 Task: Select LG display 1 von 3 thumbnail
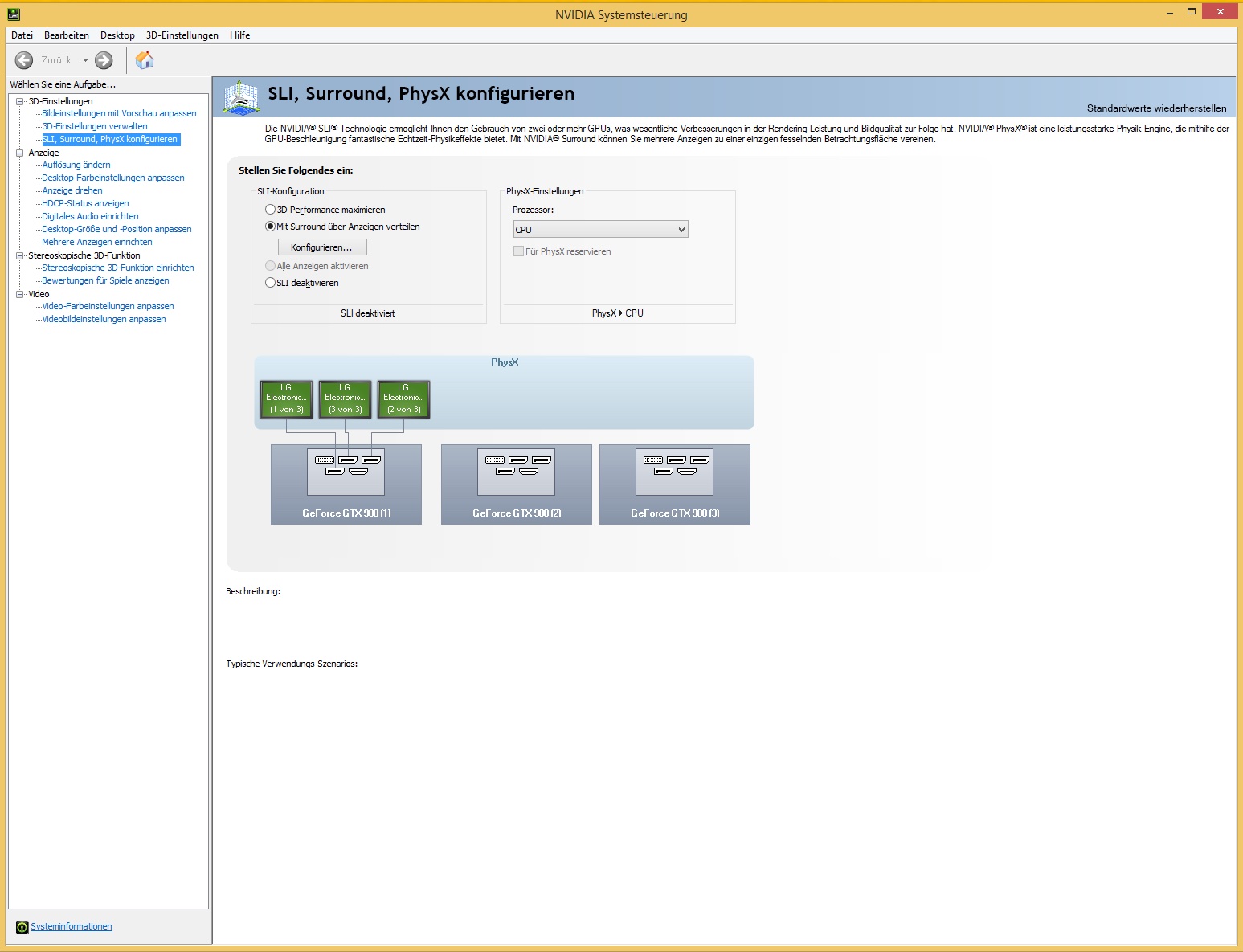click(286, 399)
